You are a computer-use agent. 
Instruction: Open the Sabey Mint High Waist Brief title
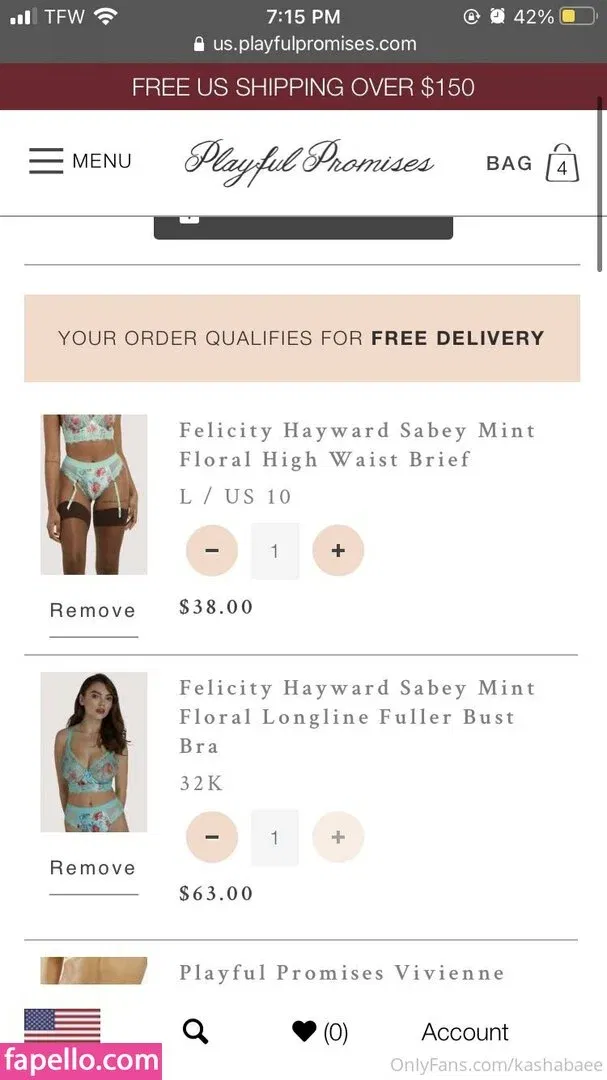(x=357, y=445)
